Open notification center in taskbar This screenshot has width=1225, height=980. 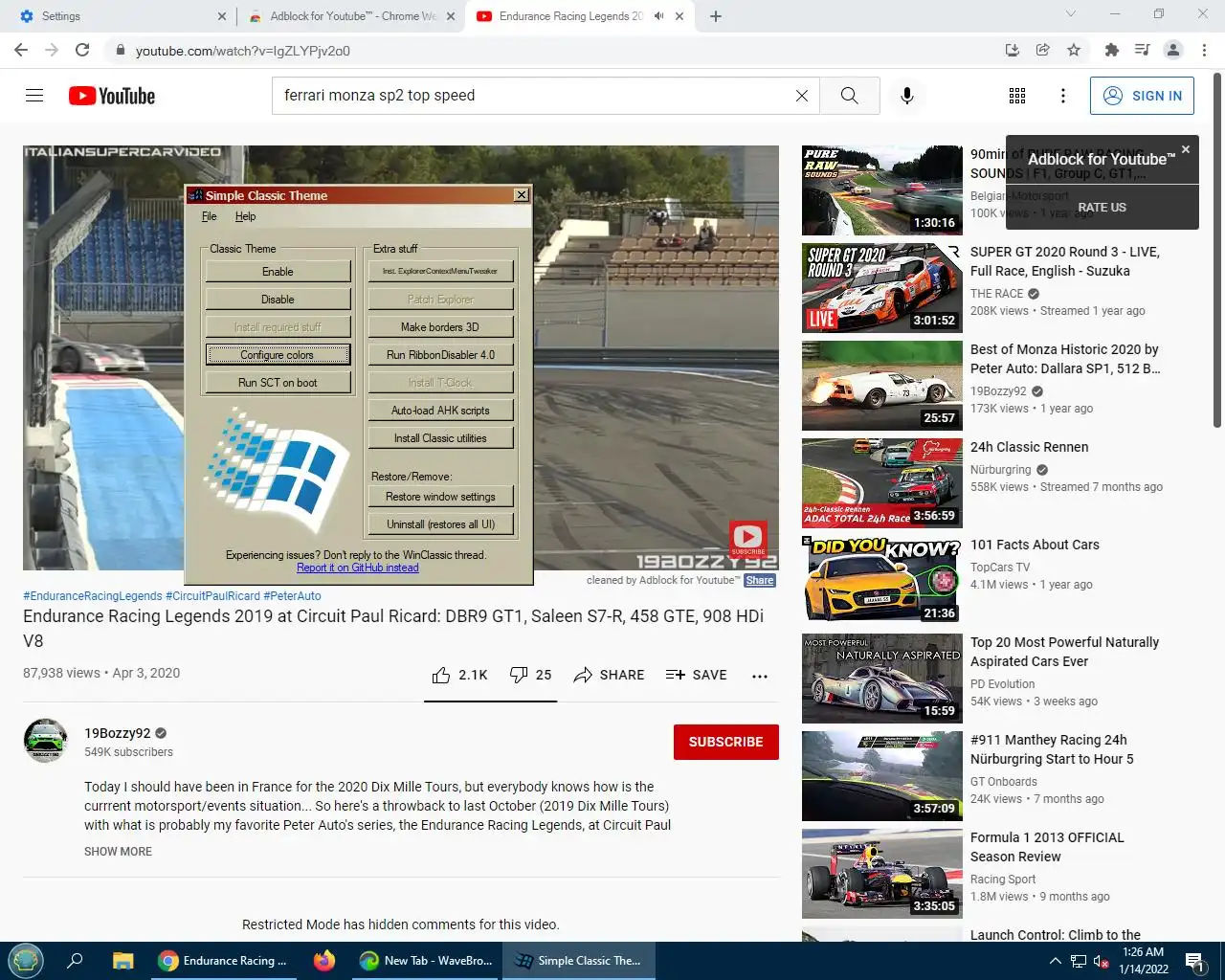1194,962
